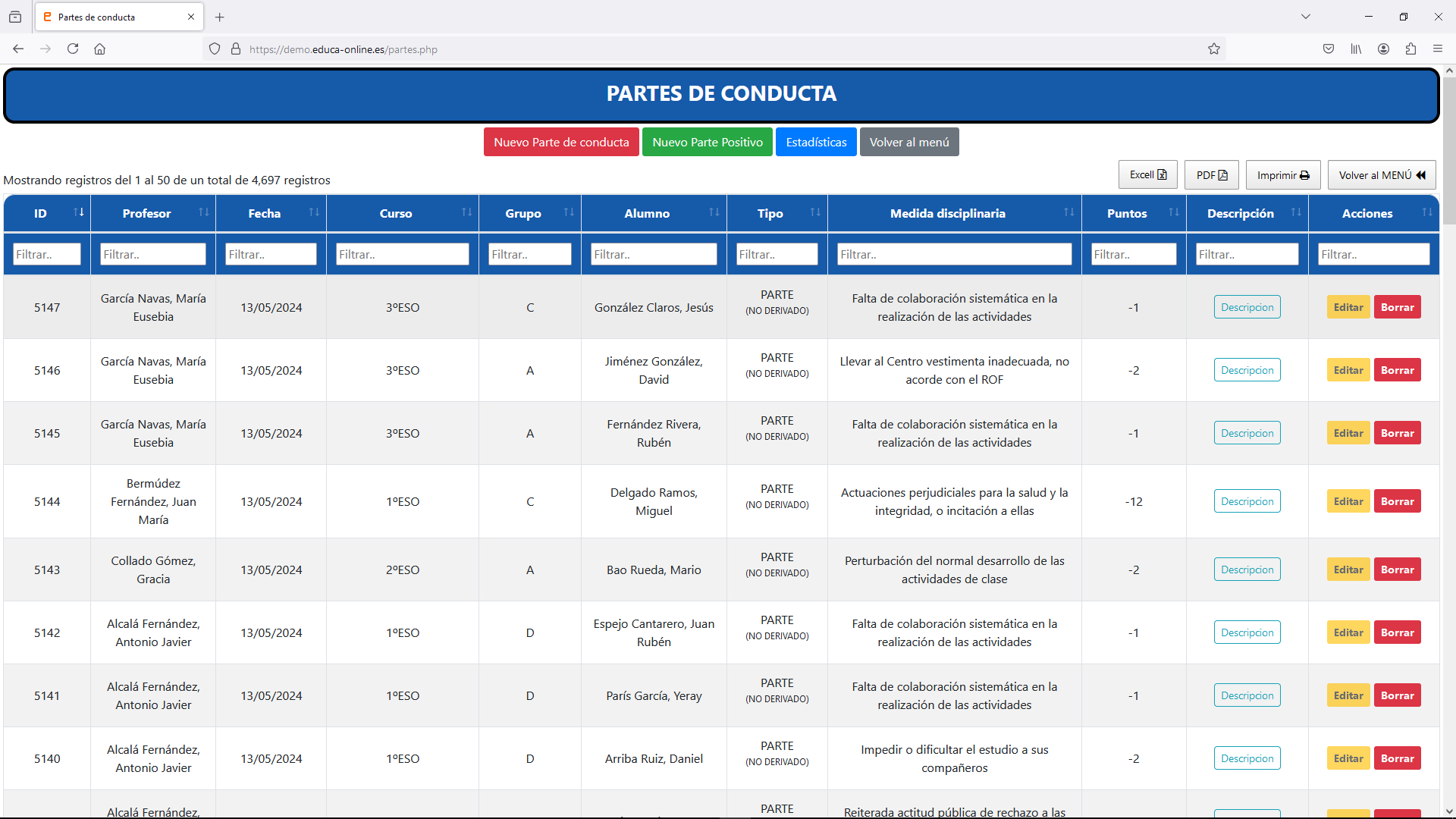Sort table by ID column arrows

point(79,213)
